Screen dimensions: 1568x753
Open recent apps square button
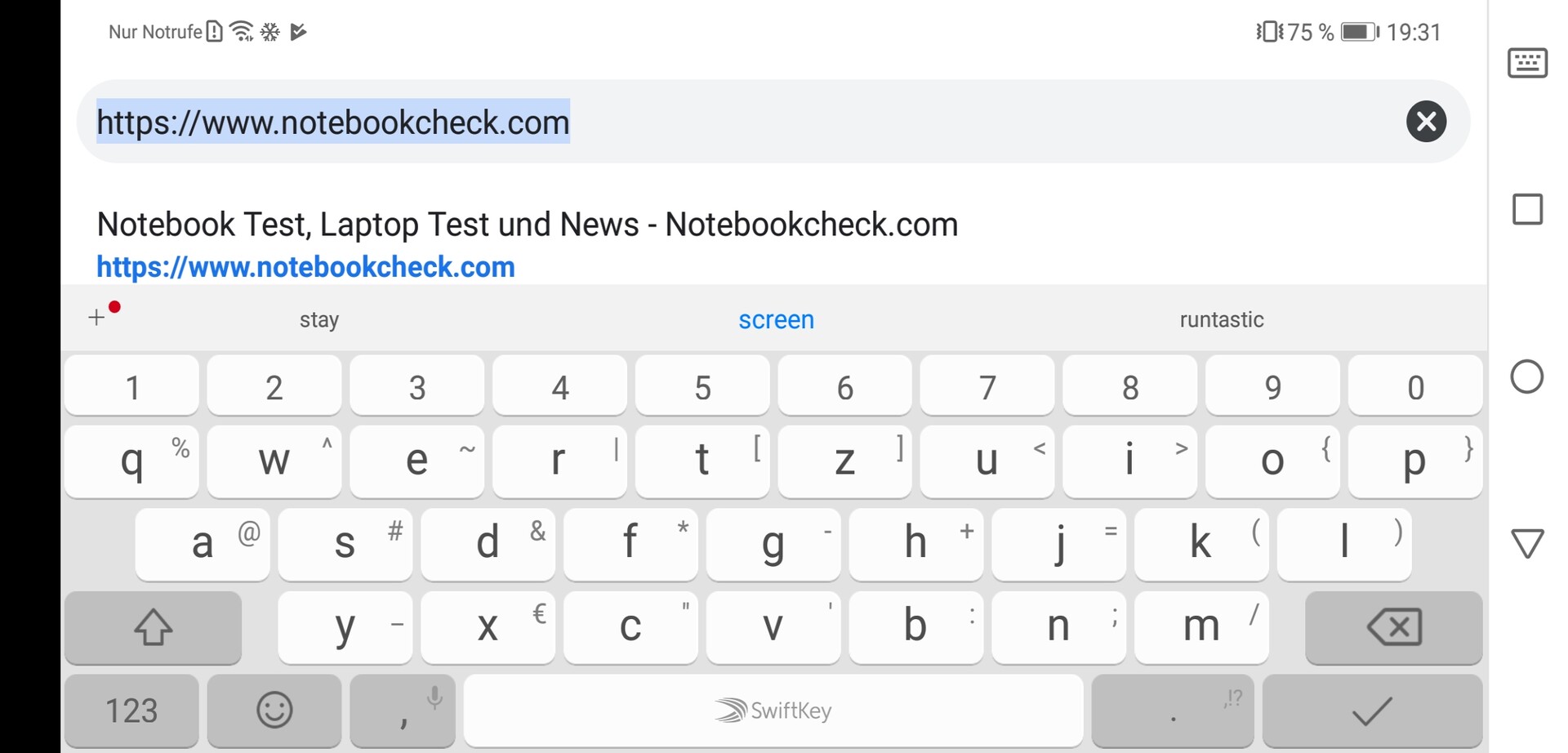(1527, 209)
